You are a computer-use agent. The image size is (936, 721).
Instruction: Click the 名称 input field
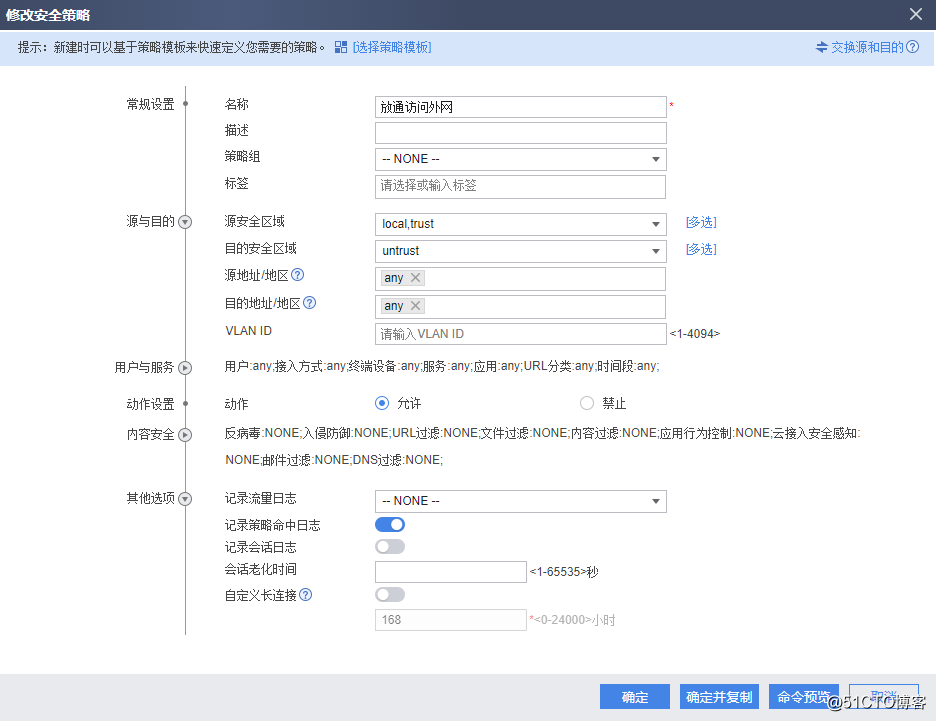pyautogui.click(x=521, y=107)
